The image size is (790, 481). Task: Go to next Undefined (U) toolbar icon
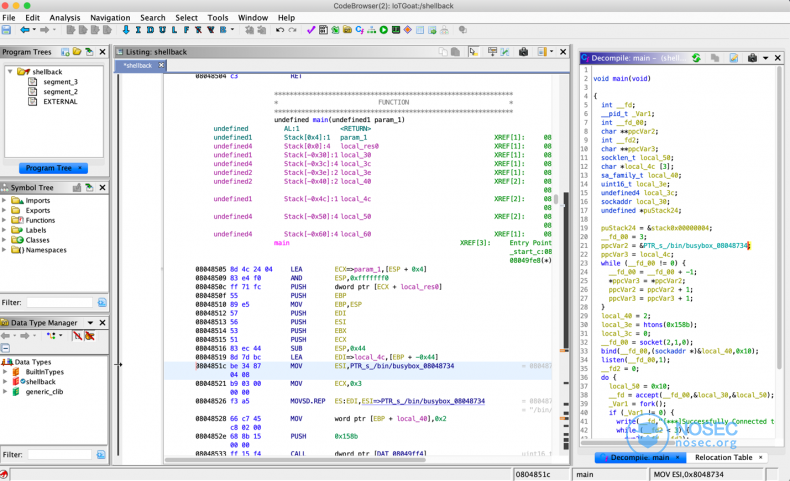(162, 30)
